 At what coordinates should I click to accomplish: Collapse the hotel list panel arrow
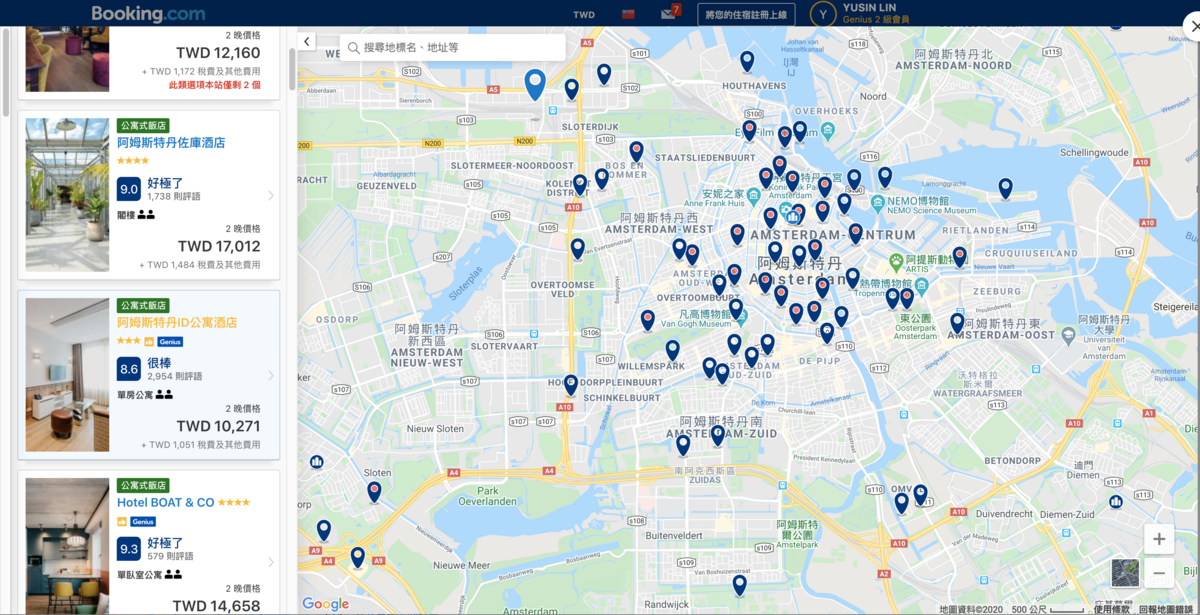pos(307,41)
